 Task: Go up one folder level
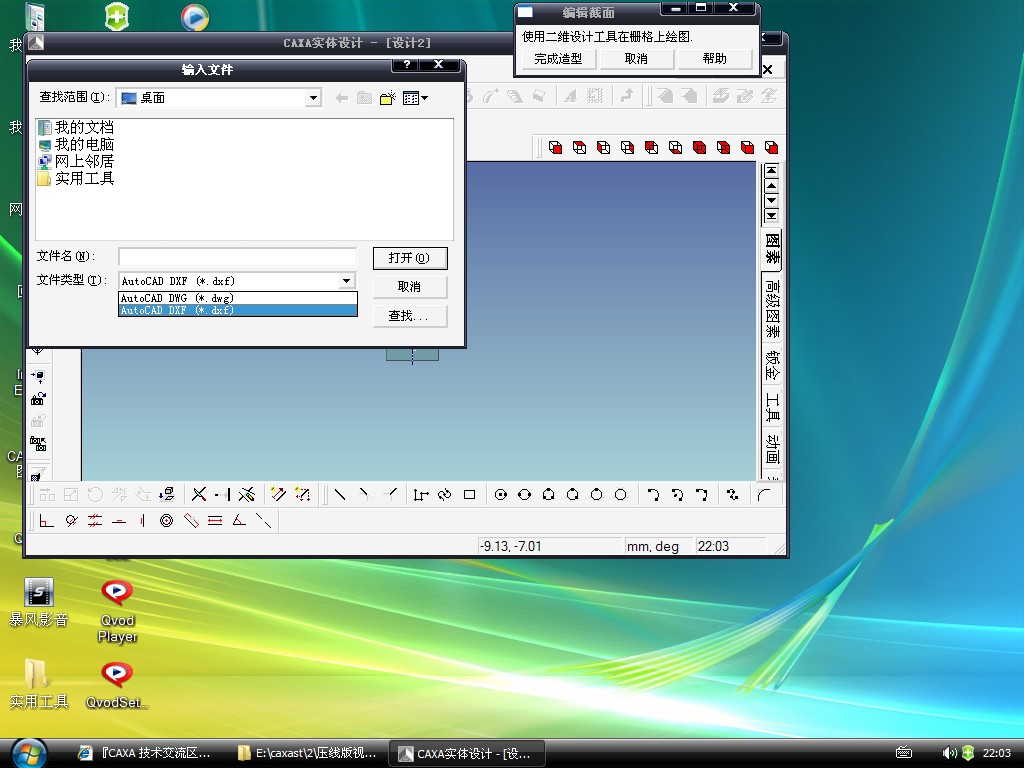(364, 98)
